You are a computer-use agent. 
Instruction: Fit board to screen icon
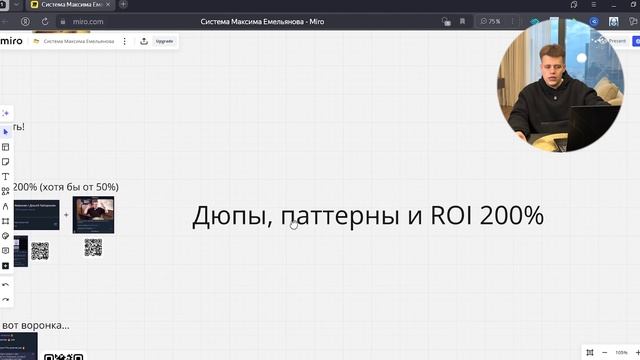click(590, 352)
